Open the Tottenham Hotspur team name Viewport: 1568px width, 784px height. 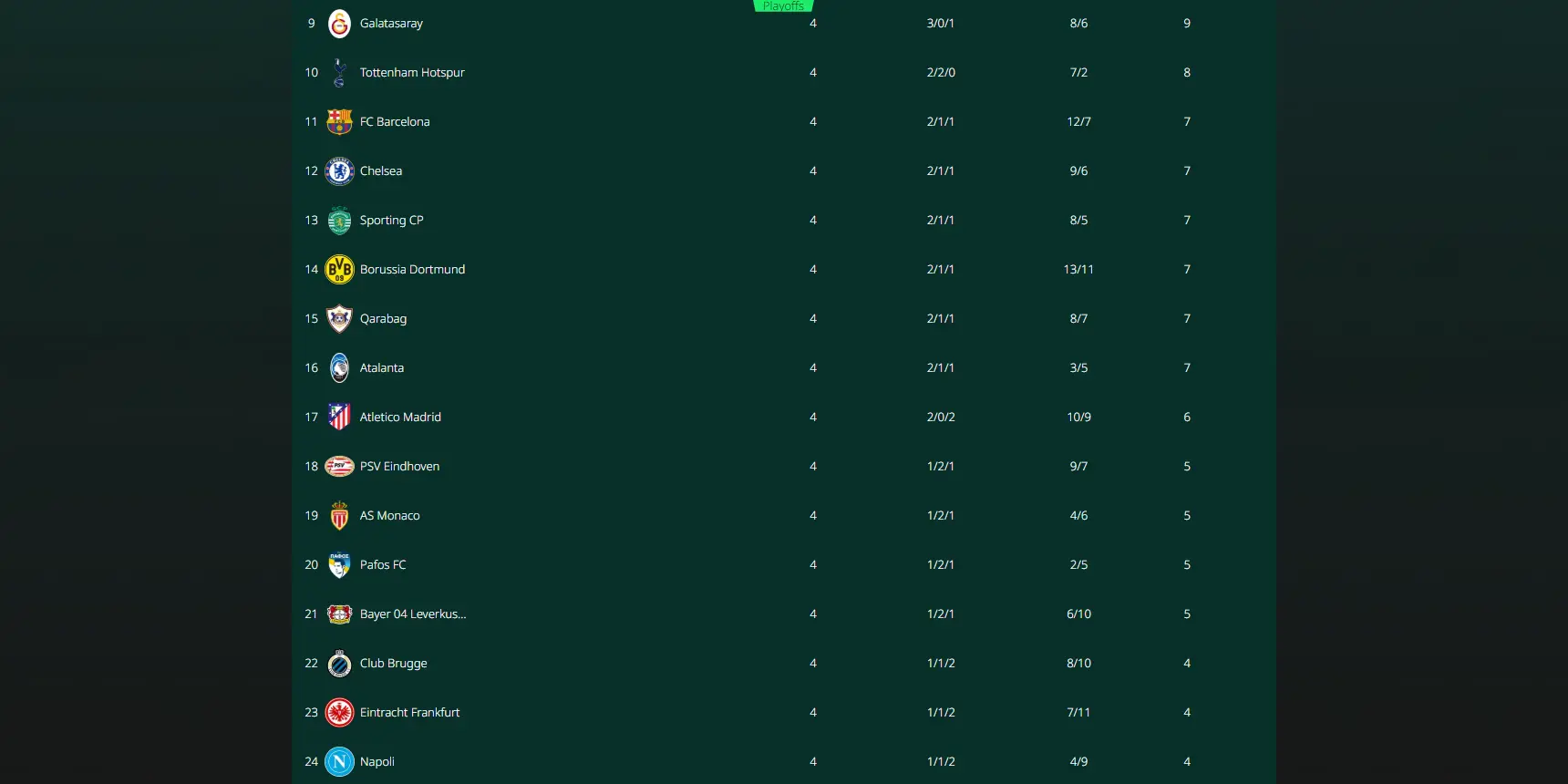412,73
